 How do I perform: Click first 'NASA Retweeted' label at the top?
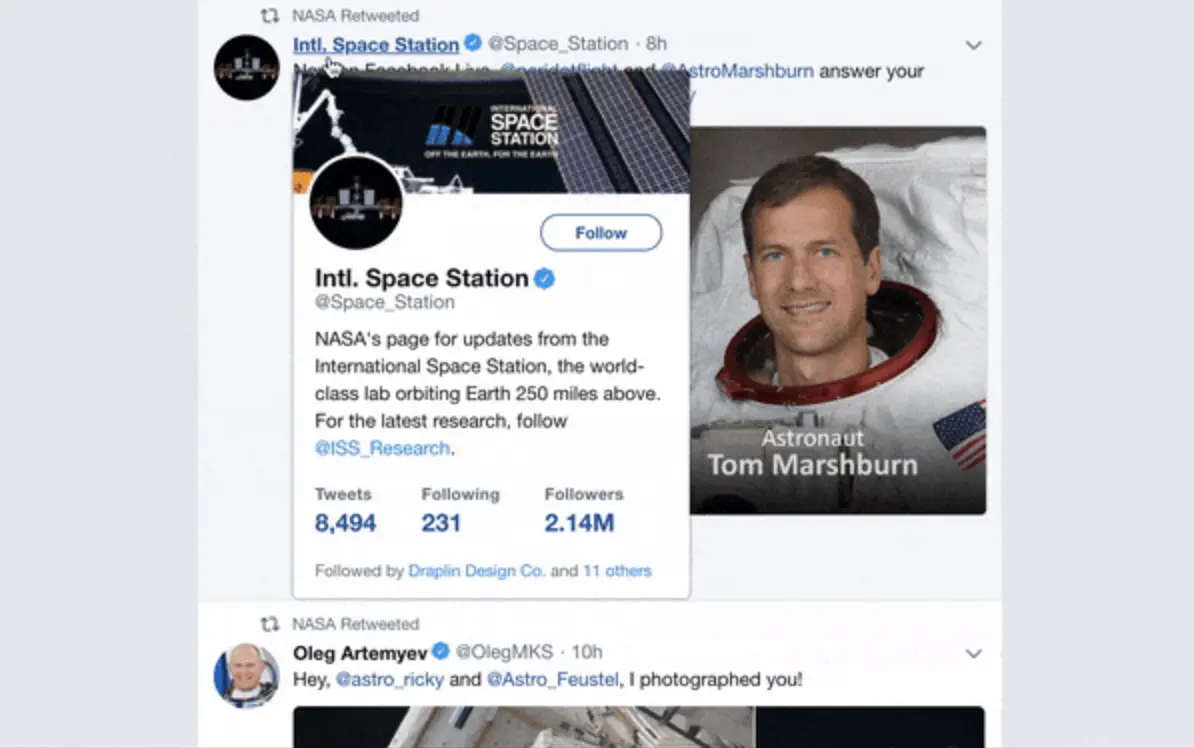tap(356, 15)
